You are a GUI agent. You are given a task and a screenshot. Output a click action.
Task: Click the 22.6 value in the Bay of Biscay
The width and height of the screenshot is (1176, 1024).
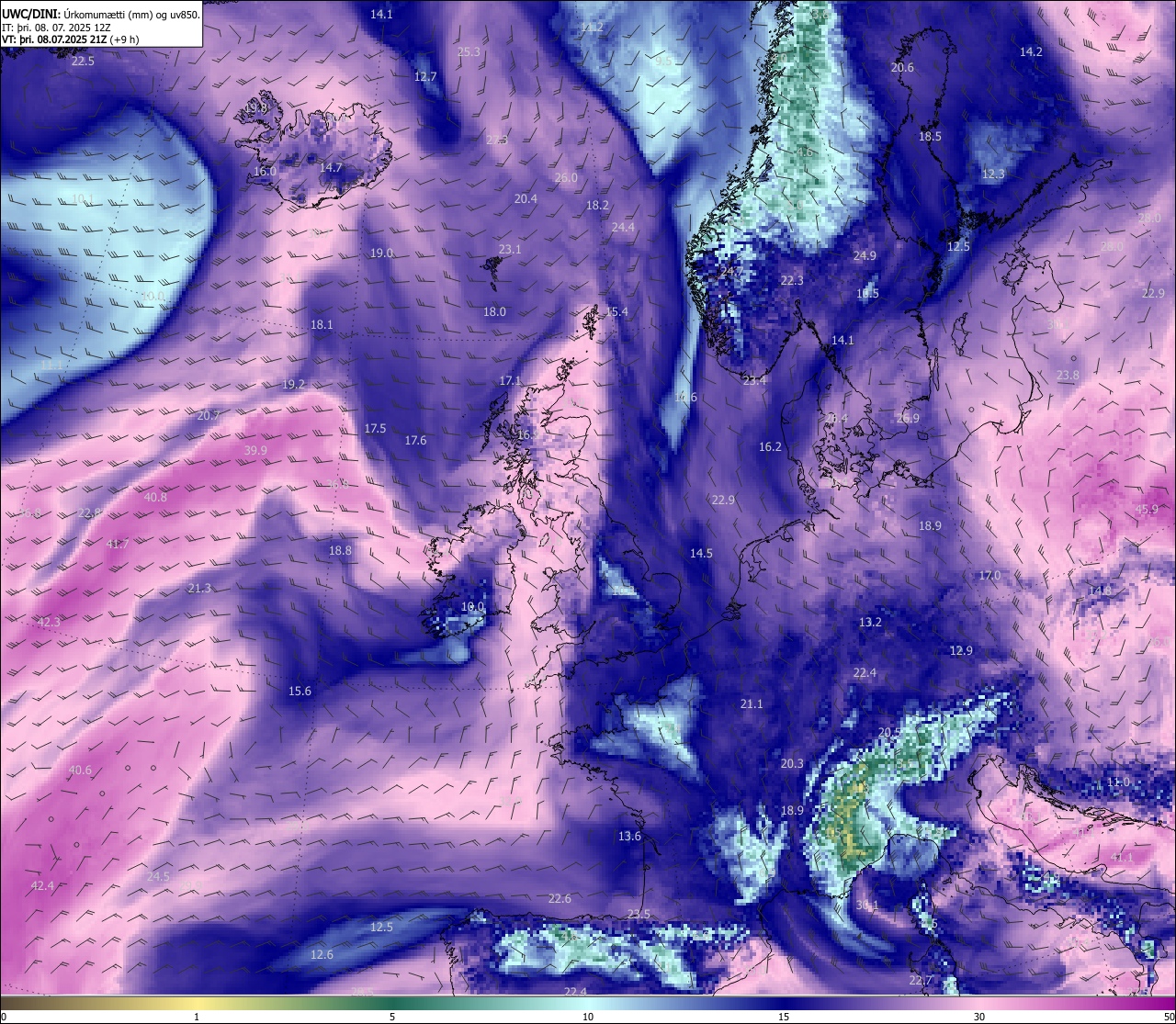[560, 899]
